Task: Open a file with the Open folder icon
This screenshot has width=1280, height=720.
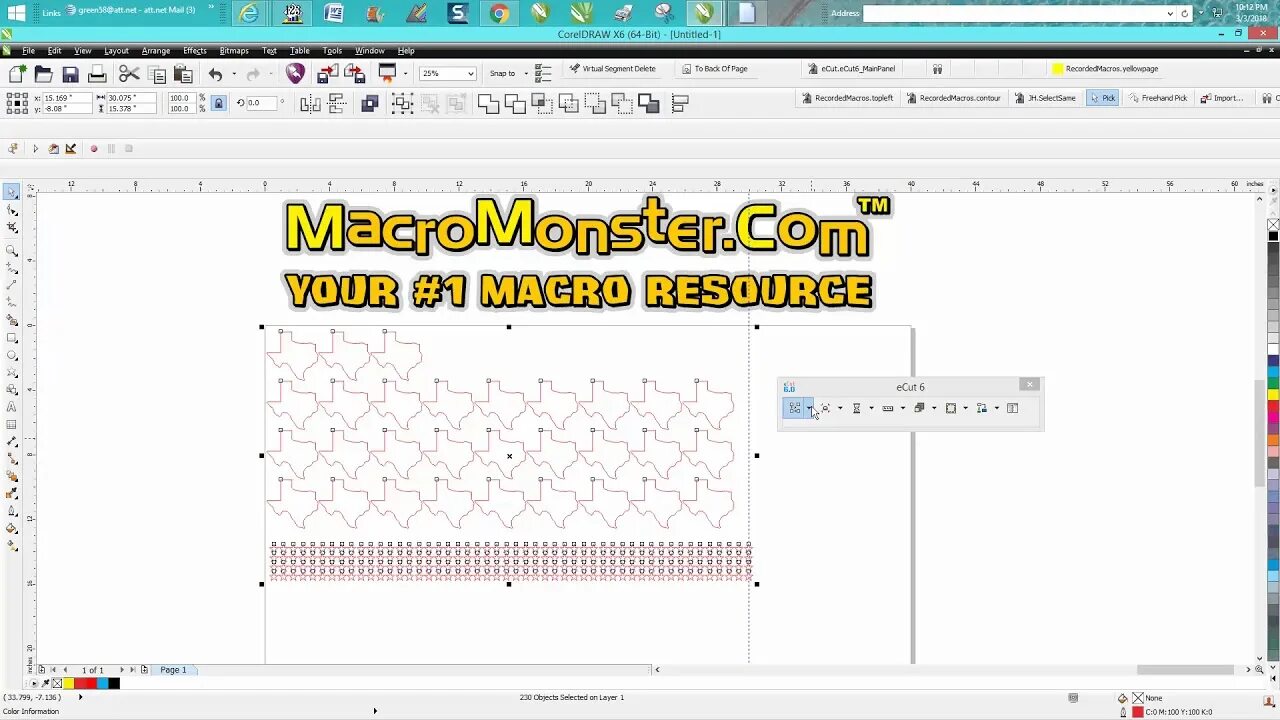Action: [x=43, y=73]
